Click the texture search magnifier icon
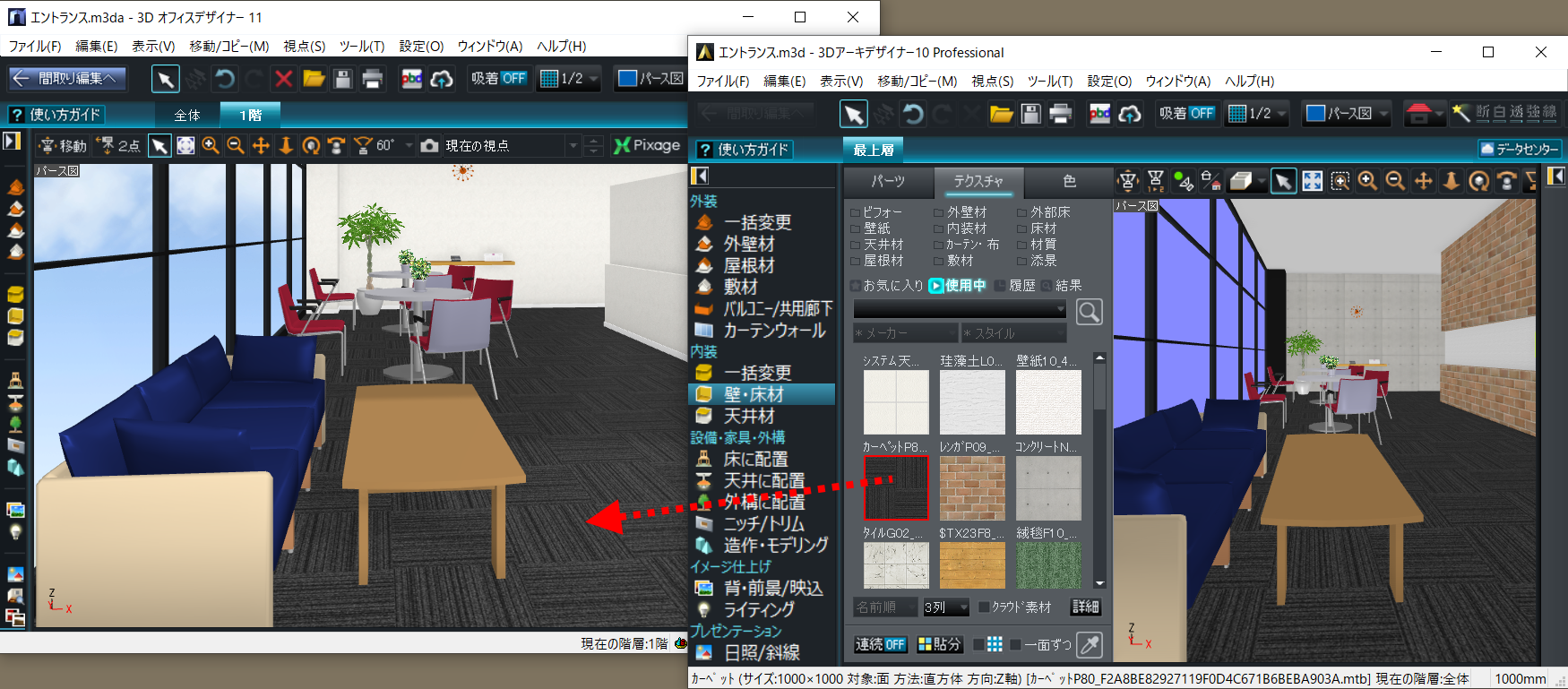 click(x=1089, y=312)
